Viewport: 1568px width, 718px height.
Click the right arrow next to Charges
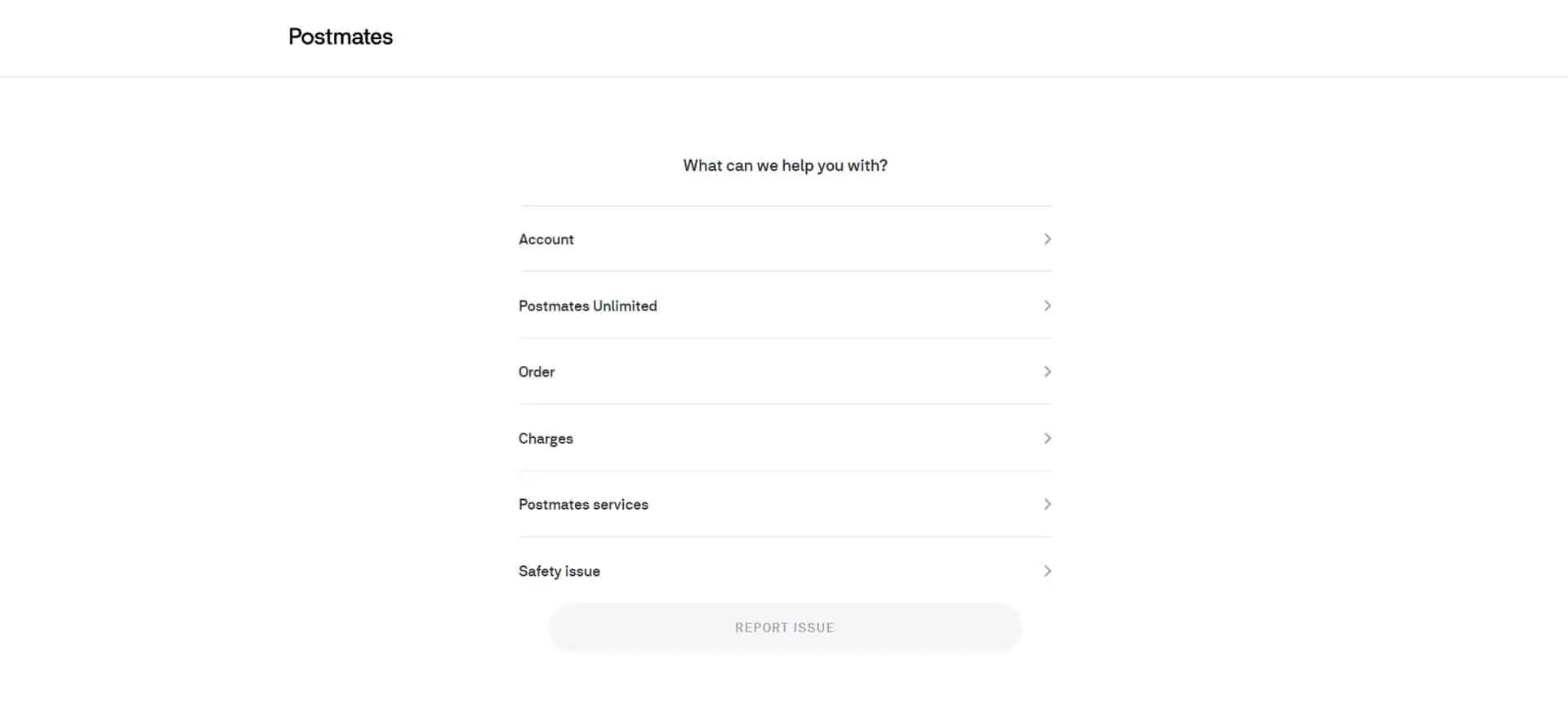click(x=1048, y=439)
